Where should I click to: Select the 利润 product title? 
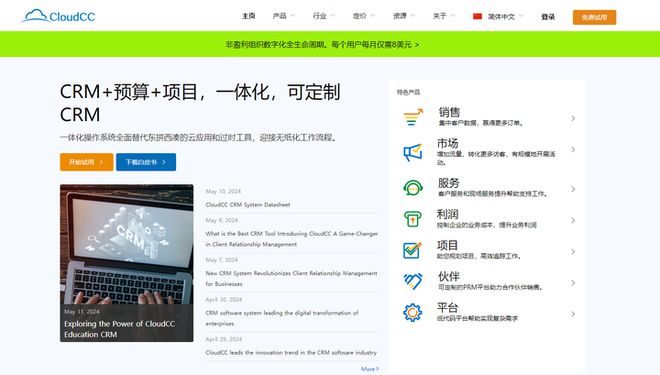click(x=447, y=214)
